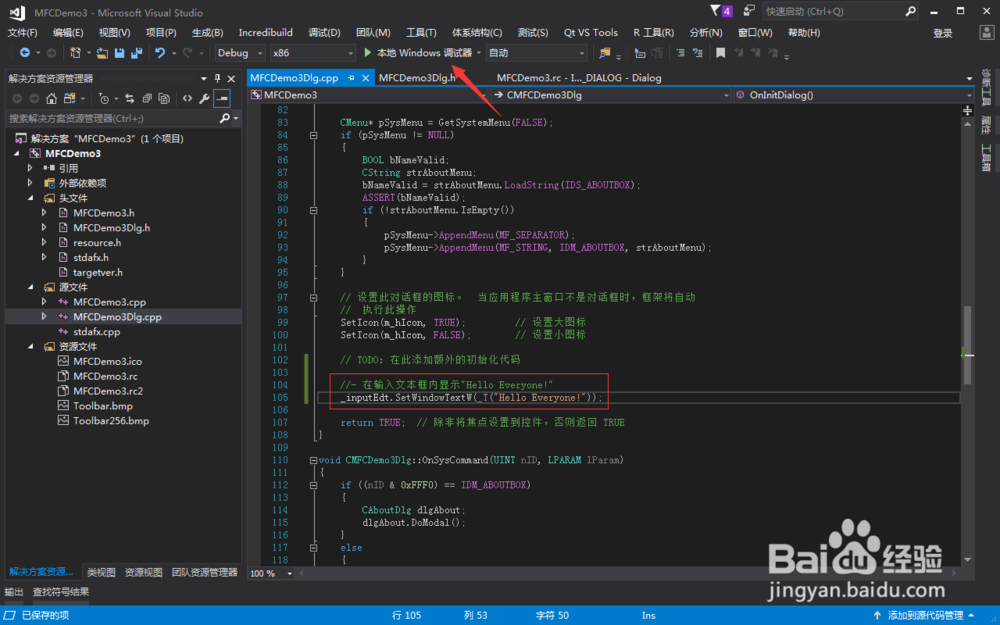
Task: Click the pending changes filter clock icon
Action: click(x=103, y=98)
